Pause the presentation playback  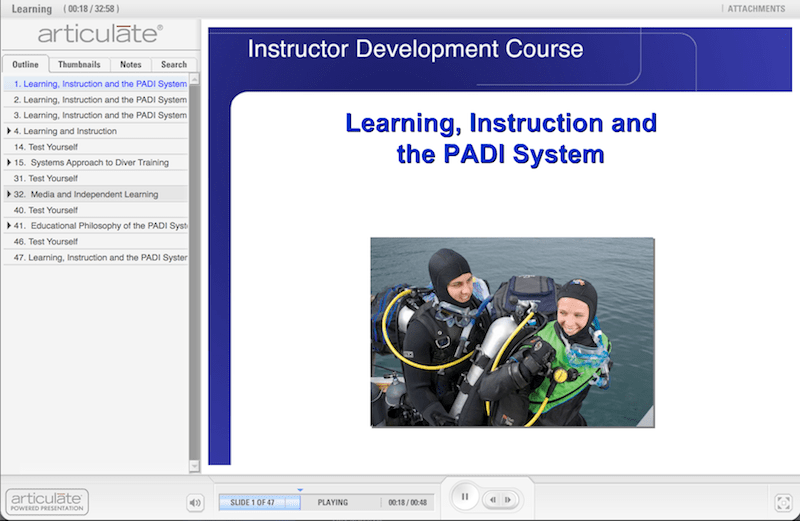click(x=464, y=497)
